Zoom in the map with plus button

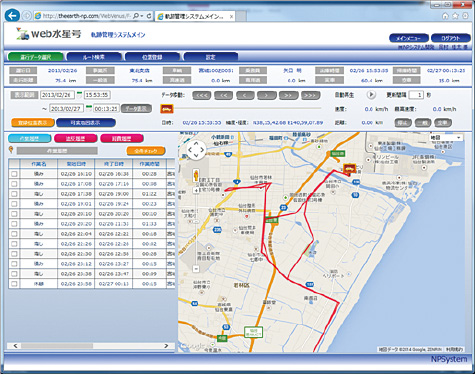[x=196, y=190]
